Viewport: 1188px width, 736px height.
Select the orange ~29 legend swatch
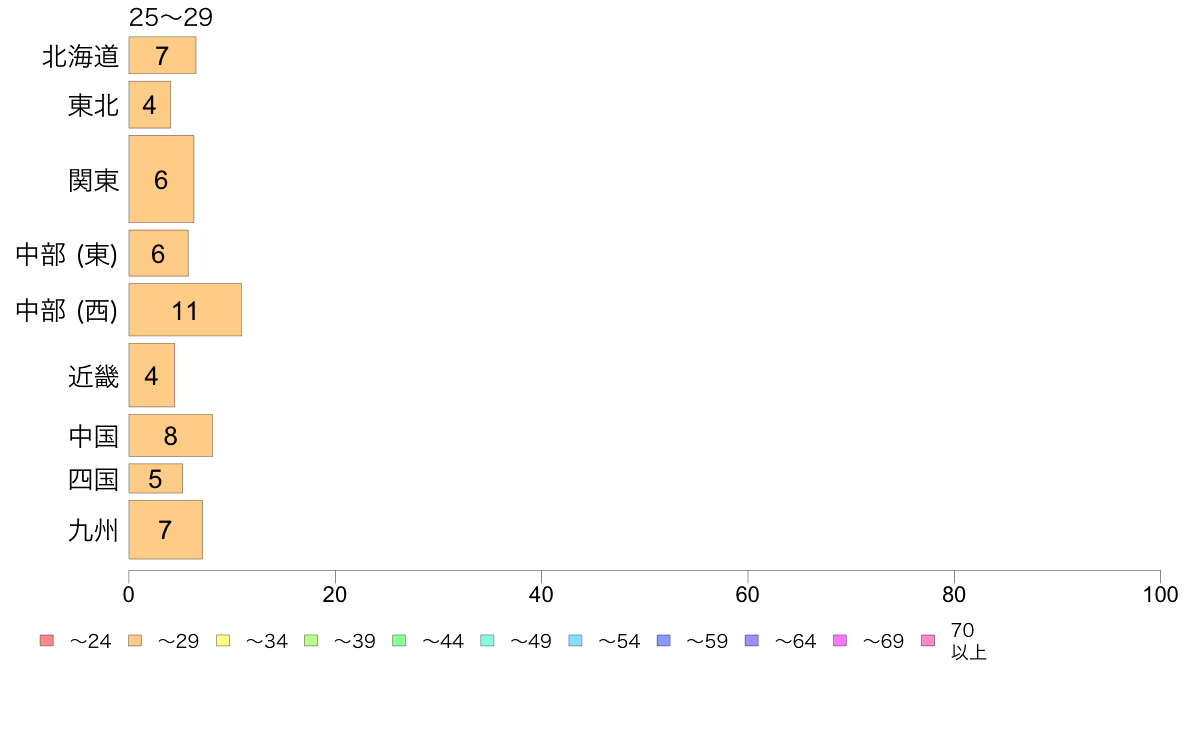coord(134,641)
